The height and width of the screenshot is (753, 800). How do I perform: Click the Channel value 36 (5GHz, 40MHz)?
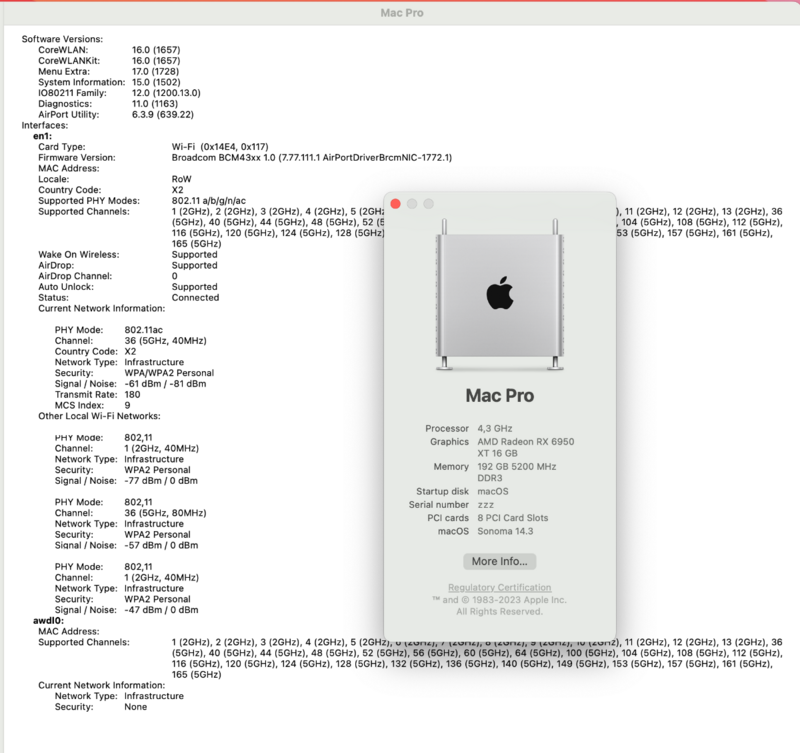(x=165, y=340)
